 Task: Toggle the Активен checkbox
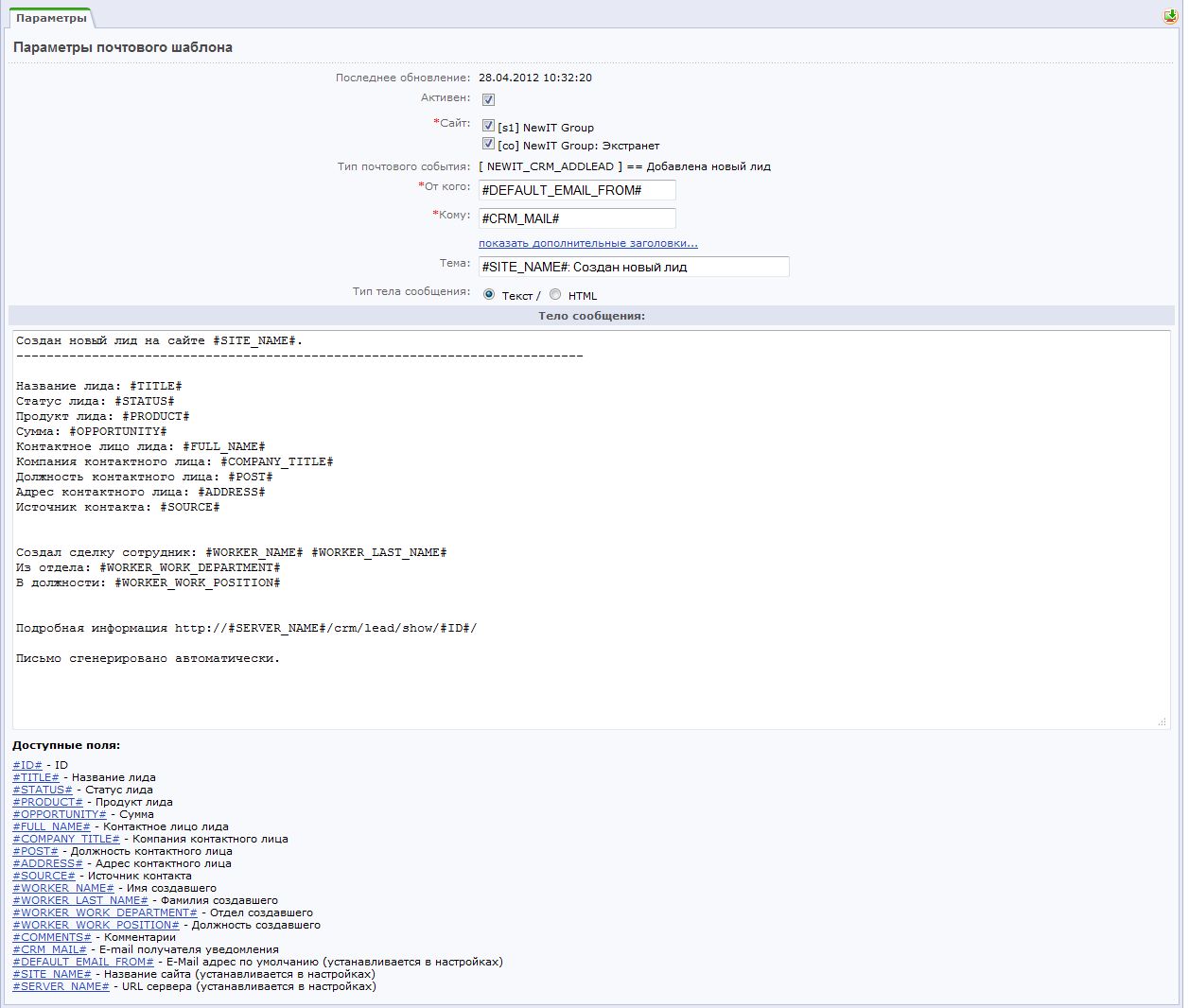point(488,99)
